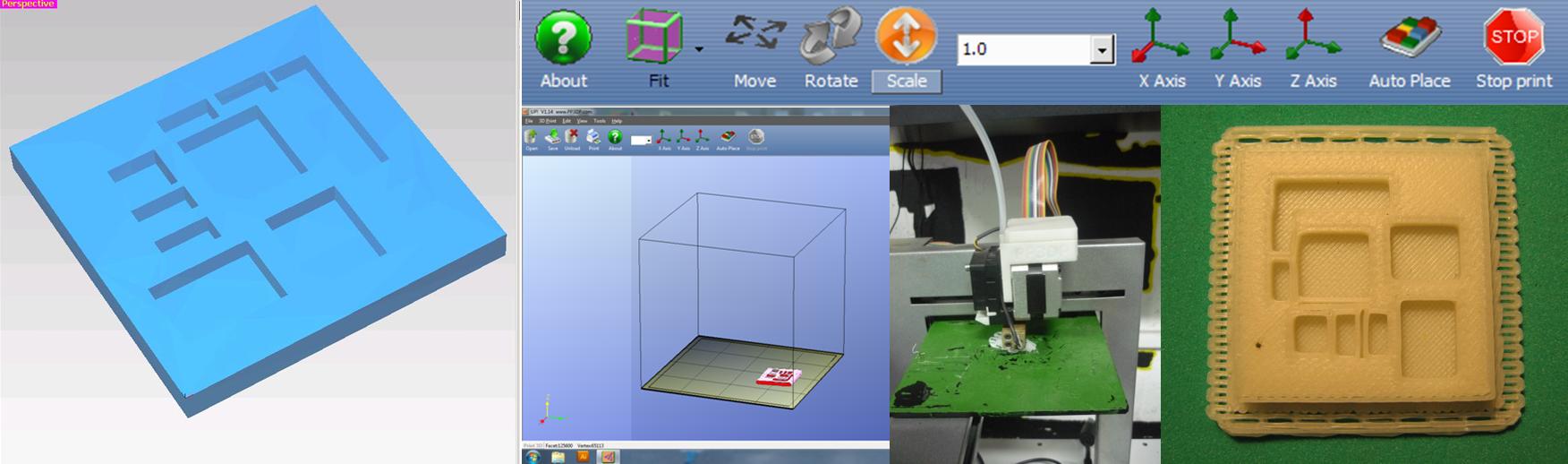Click the large Z Axis icon
This screenshot has height=464, width=1568.
(x=1313, y=36)
